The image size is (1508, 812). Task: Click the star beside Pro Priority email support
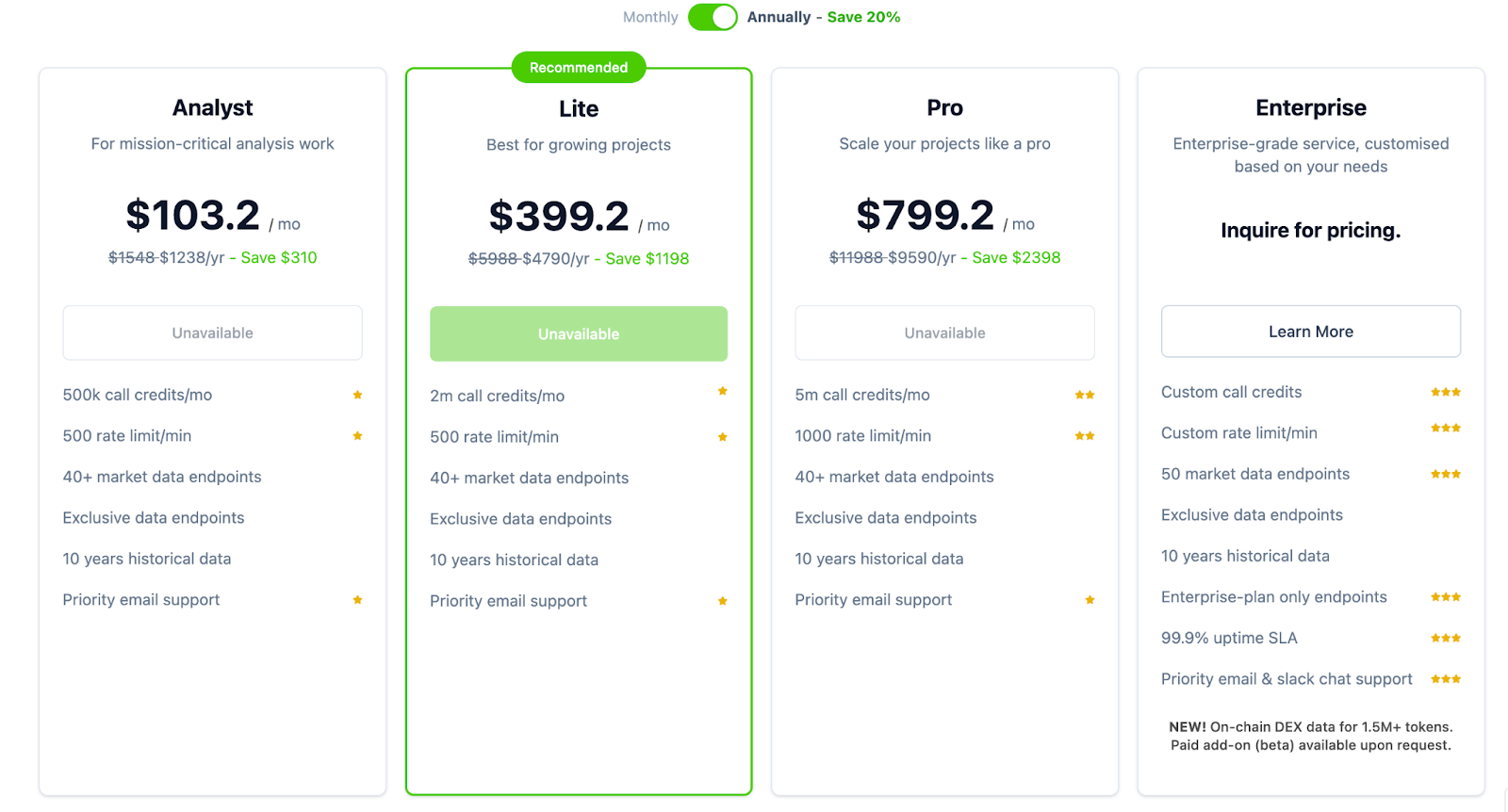pyautogui.click(x=1090, y=600)
